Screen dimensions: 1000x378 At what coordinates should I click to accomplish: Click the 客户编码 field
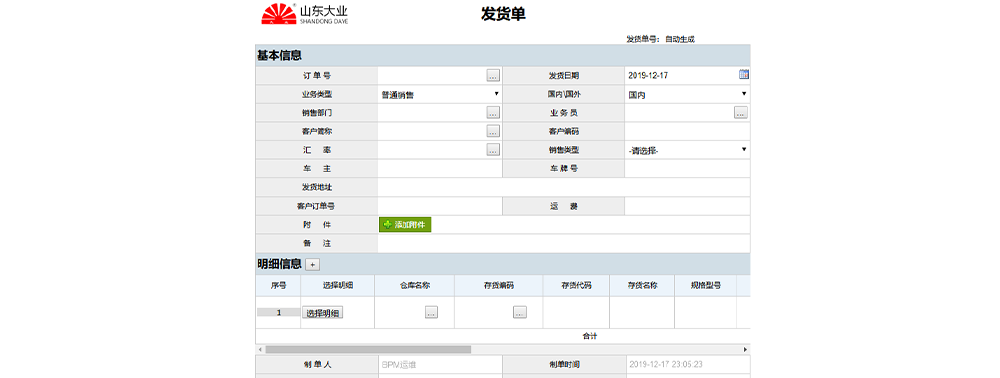pyautogui.click(x=688, y=131)
